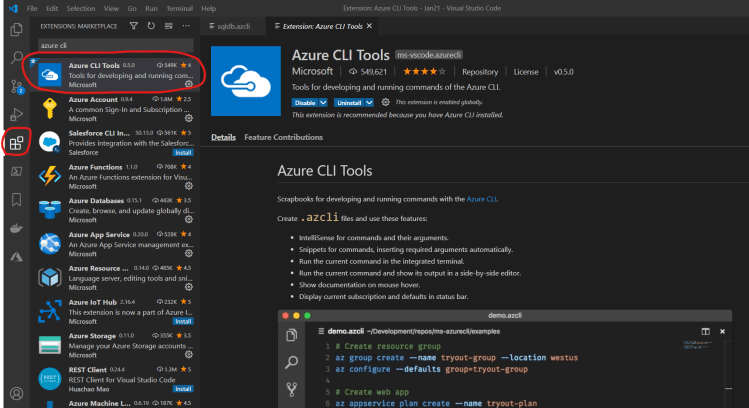Click the star rating of Azure CLI Tools
The height and width of the screenshot is (408, 749).
424,72
